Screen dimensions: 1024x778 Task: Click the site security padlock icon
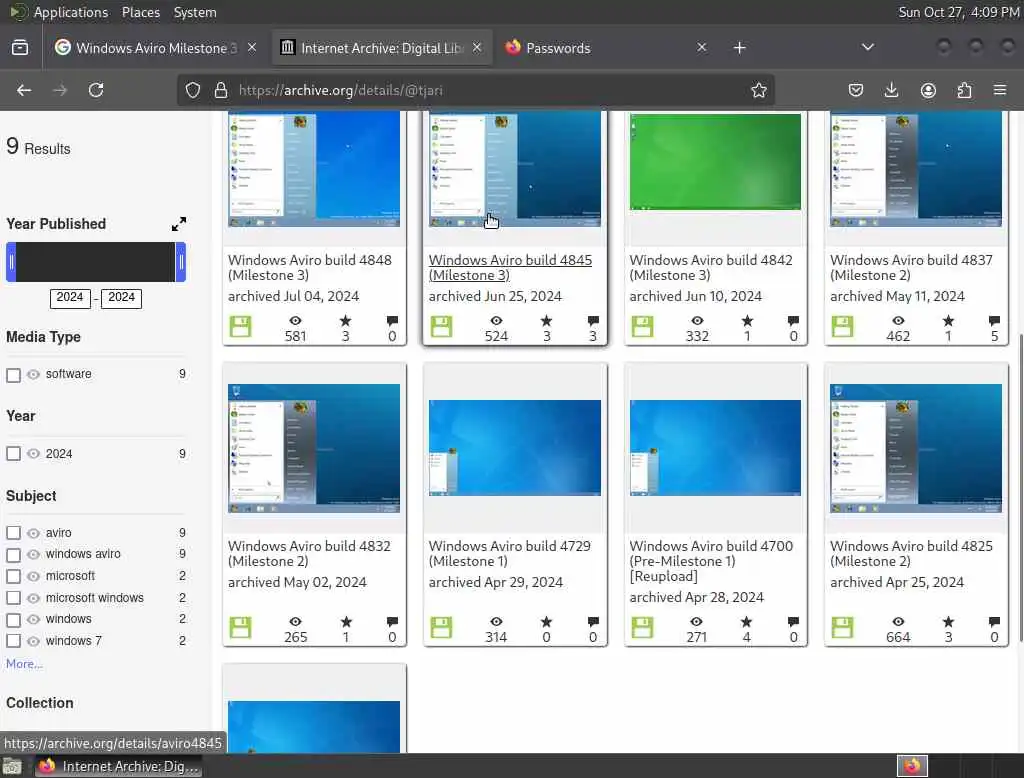pyautogui.click(x=221, y=90)
